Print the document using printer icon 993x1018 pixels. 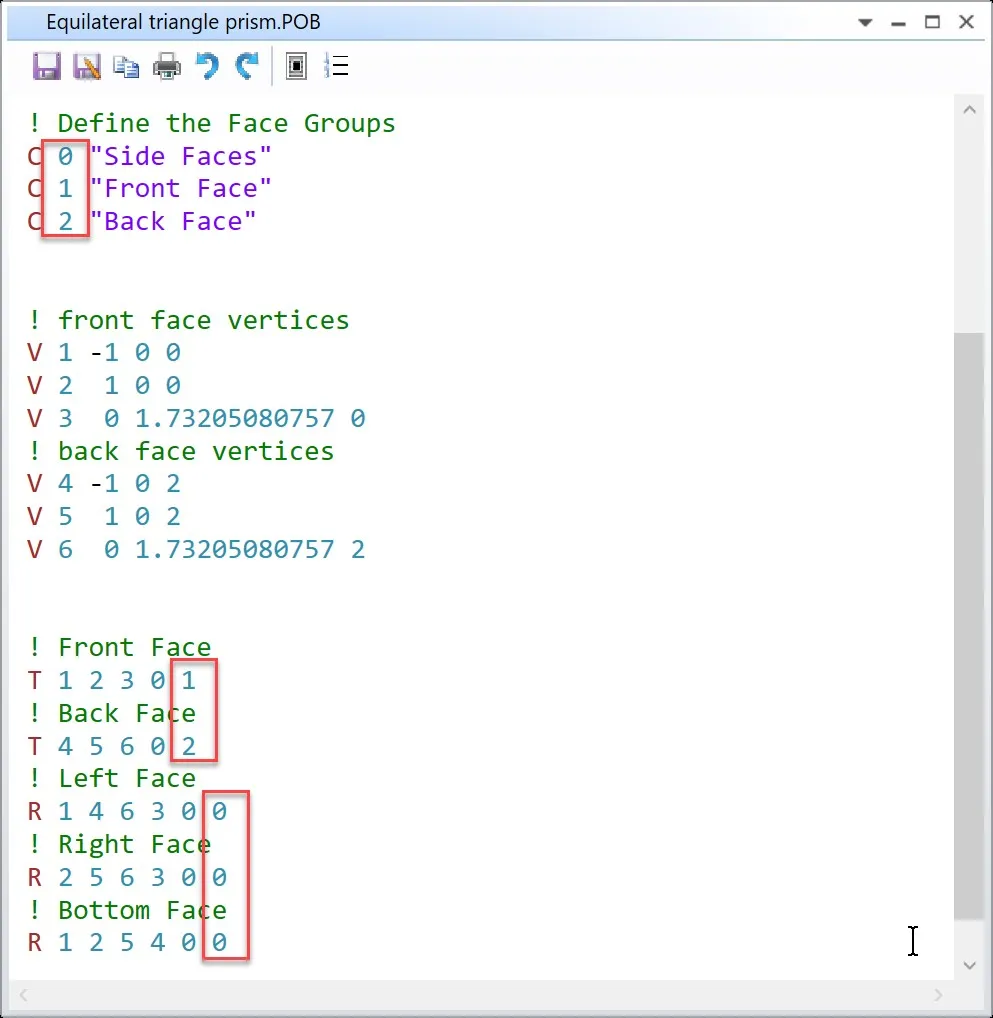click(166, 67)
